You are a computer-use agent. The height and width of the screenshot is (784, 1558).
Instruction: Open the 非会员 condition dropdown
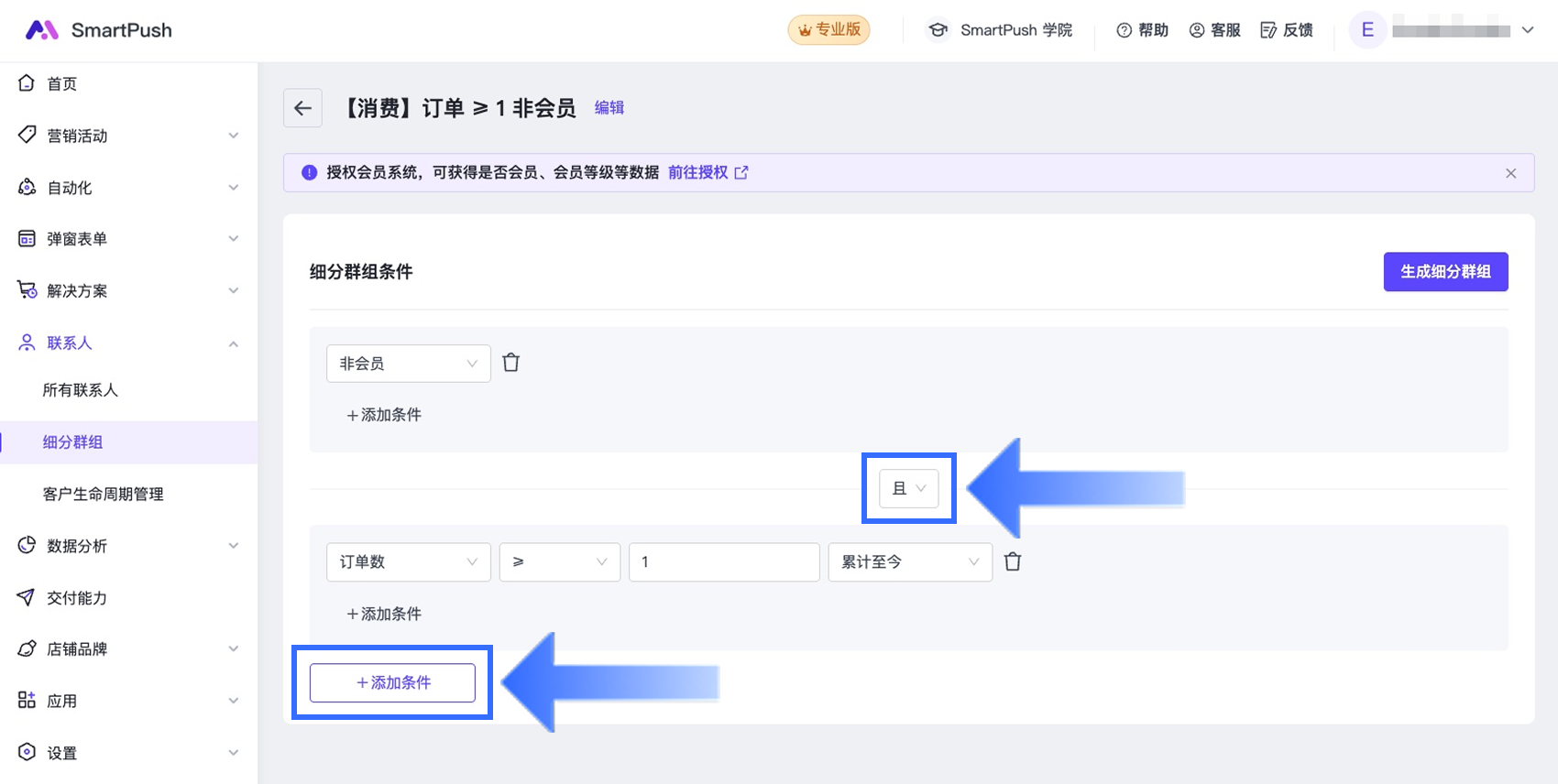tap(409, 364)
